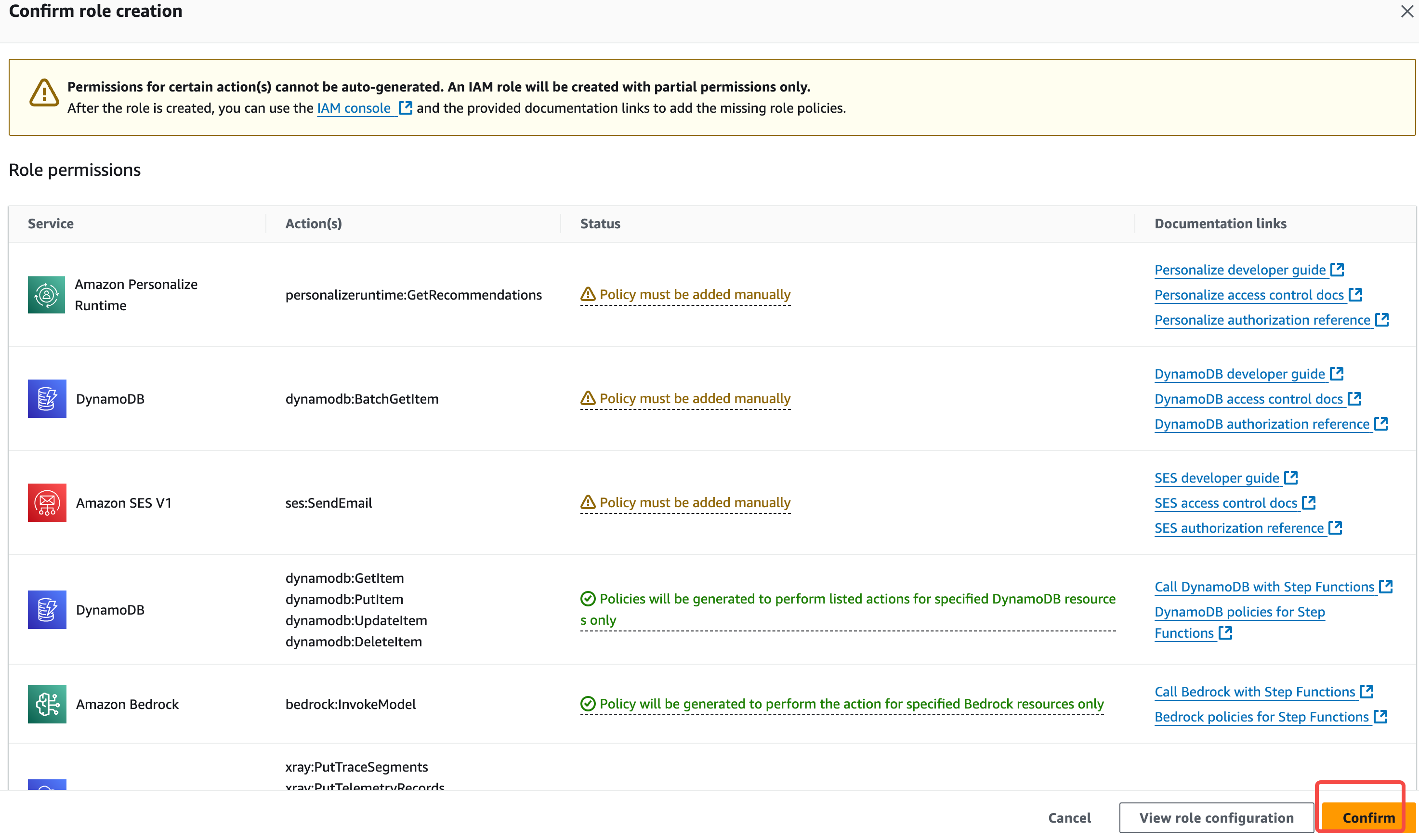The width and height of the screenshot is (1419, 840).
Task: Select dynamodb:BatchGetItem action text
Action: tap(362, 399)
